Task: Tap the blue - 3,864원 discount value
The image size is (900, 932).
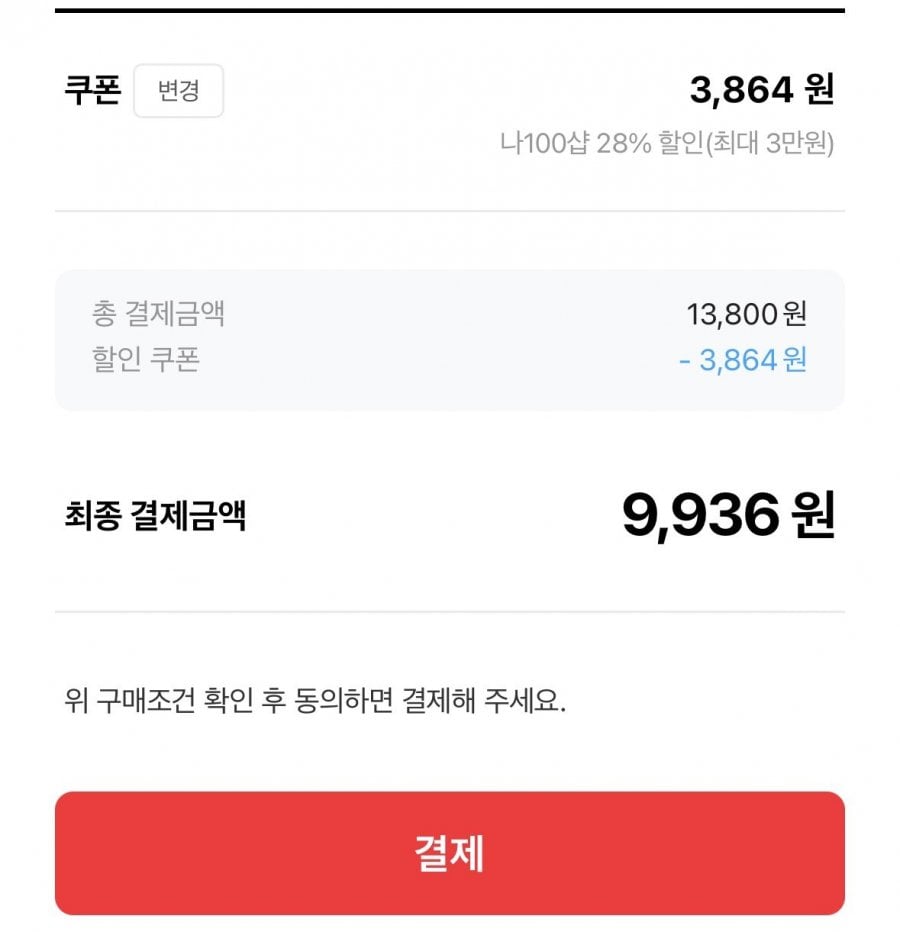Action: [x=742, y=360]
